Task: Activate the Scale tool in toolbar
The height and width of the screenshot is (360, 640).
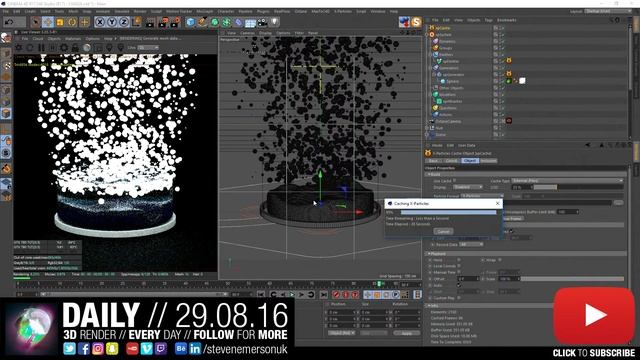Action: [60, 22]
